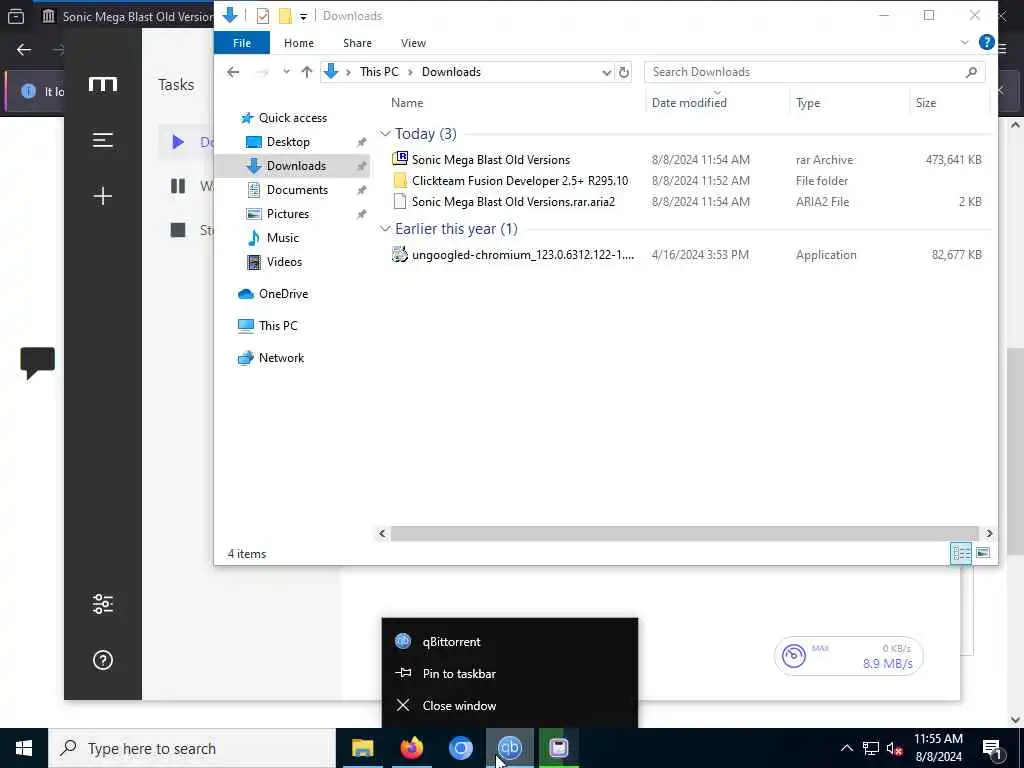Select Sonic Mega Blast Old Versions rar archive
The image size is (1024, 768).
point(490,159)
